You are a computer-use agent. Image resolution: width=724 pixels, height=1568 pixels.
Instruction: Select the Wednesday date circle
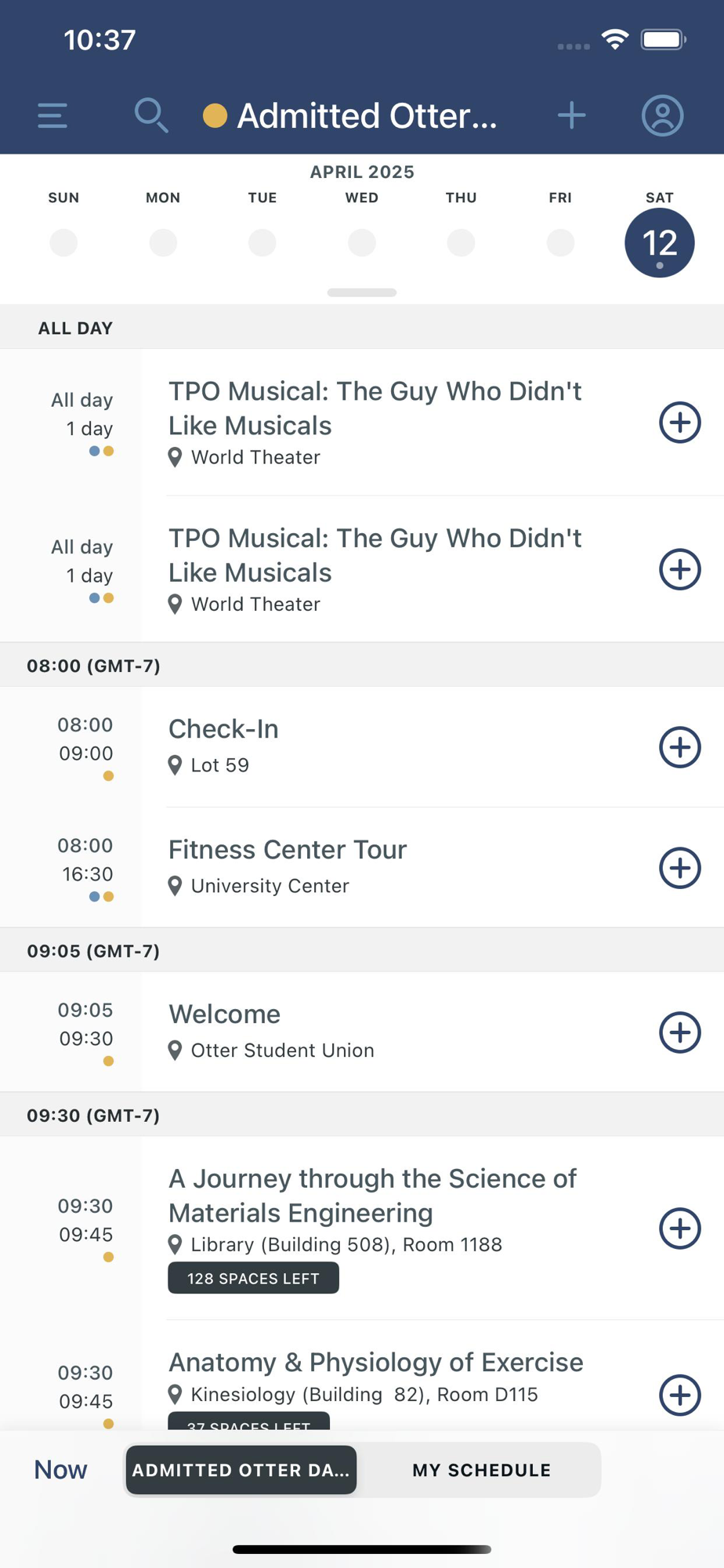coord(362,242)
